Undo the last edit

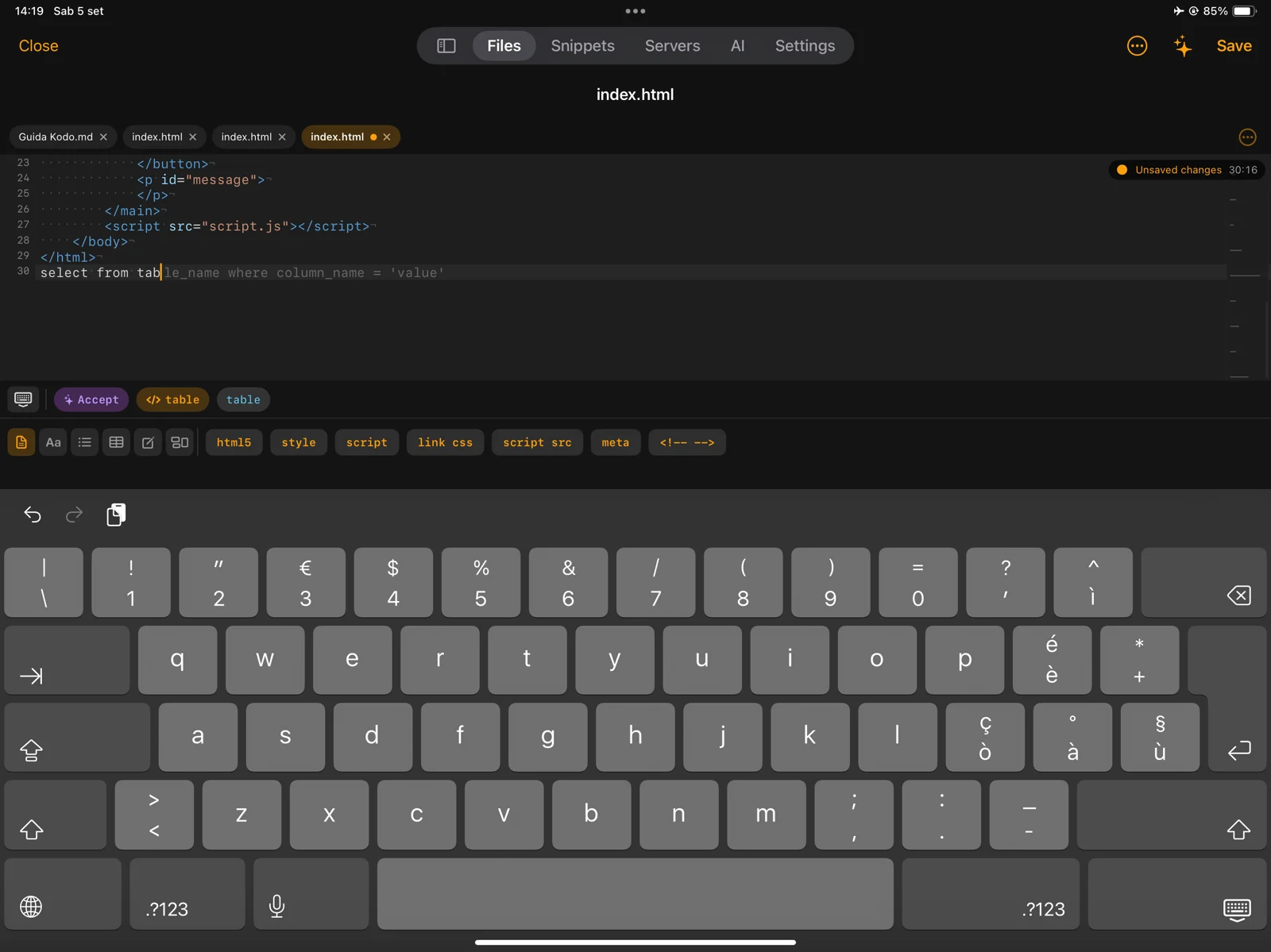[x=33, y=515]
